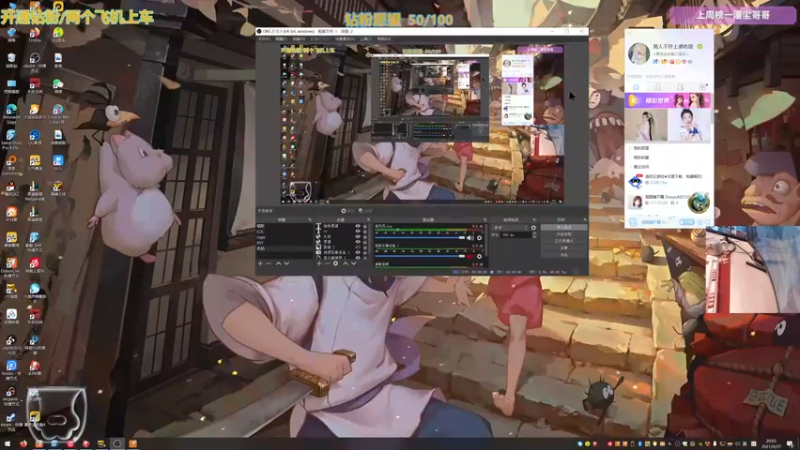This screenshot has height=450, width=800.
Task: Open OBS Profile menu
Action: (319, 39)
